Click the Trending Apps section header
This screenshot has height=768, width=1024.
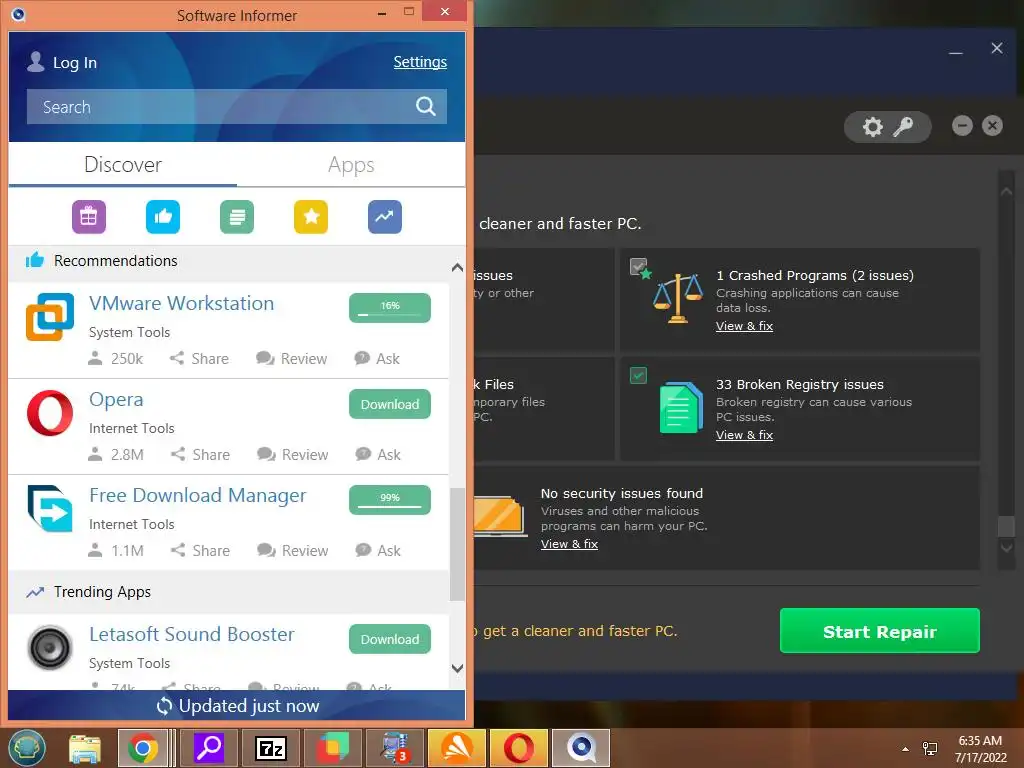(229, 592)
